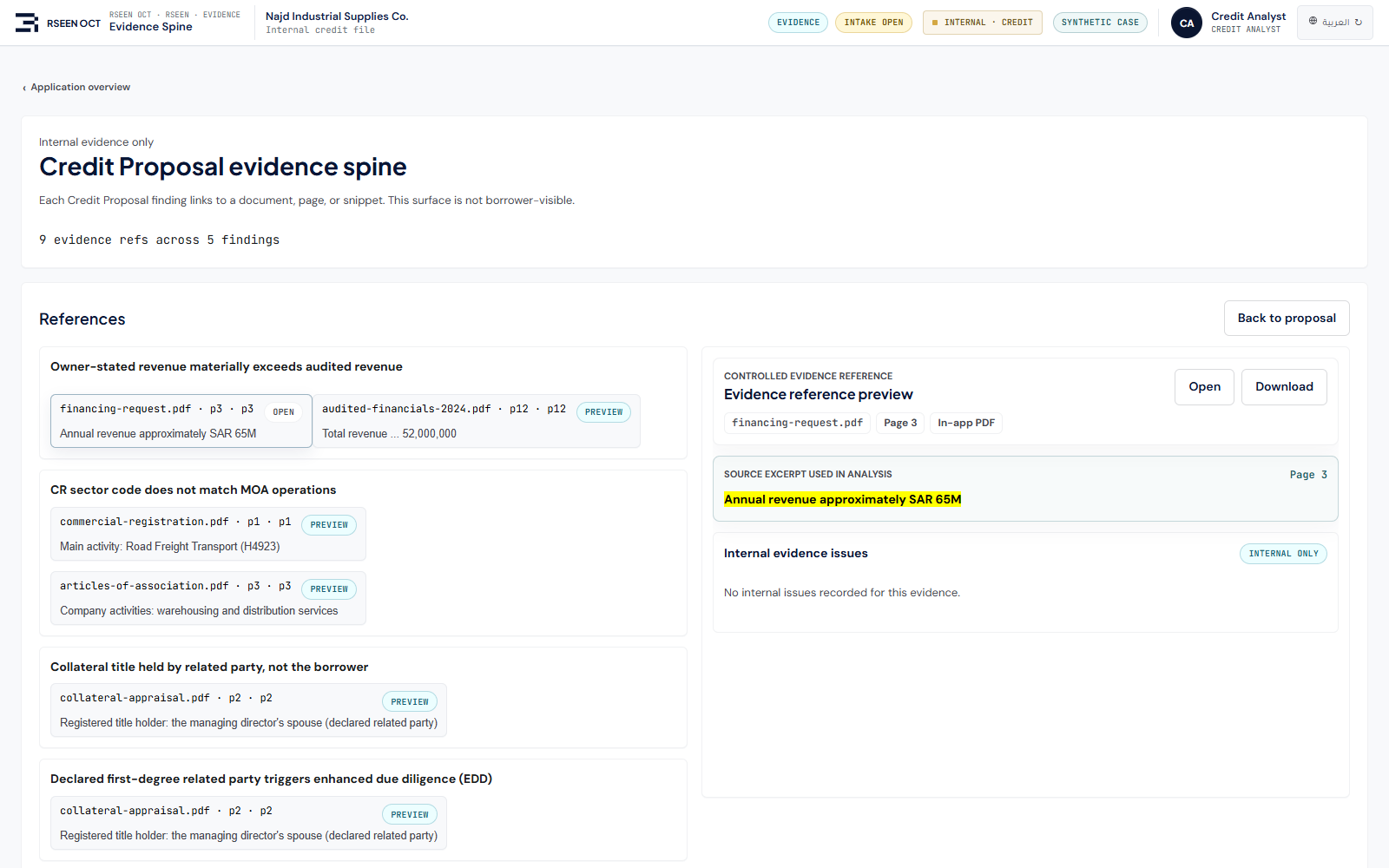Click the Internal Credit status badge

pyautogui.click(x=982, y=23)
